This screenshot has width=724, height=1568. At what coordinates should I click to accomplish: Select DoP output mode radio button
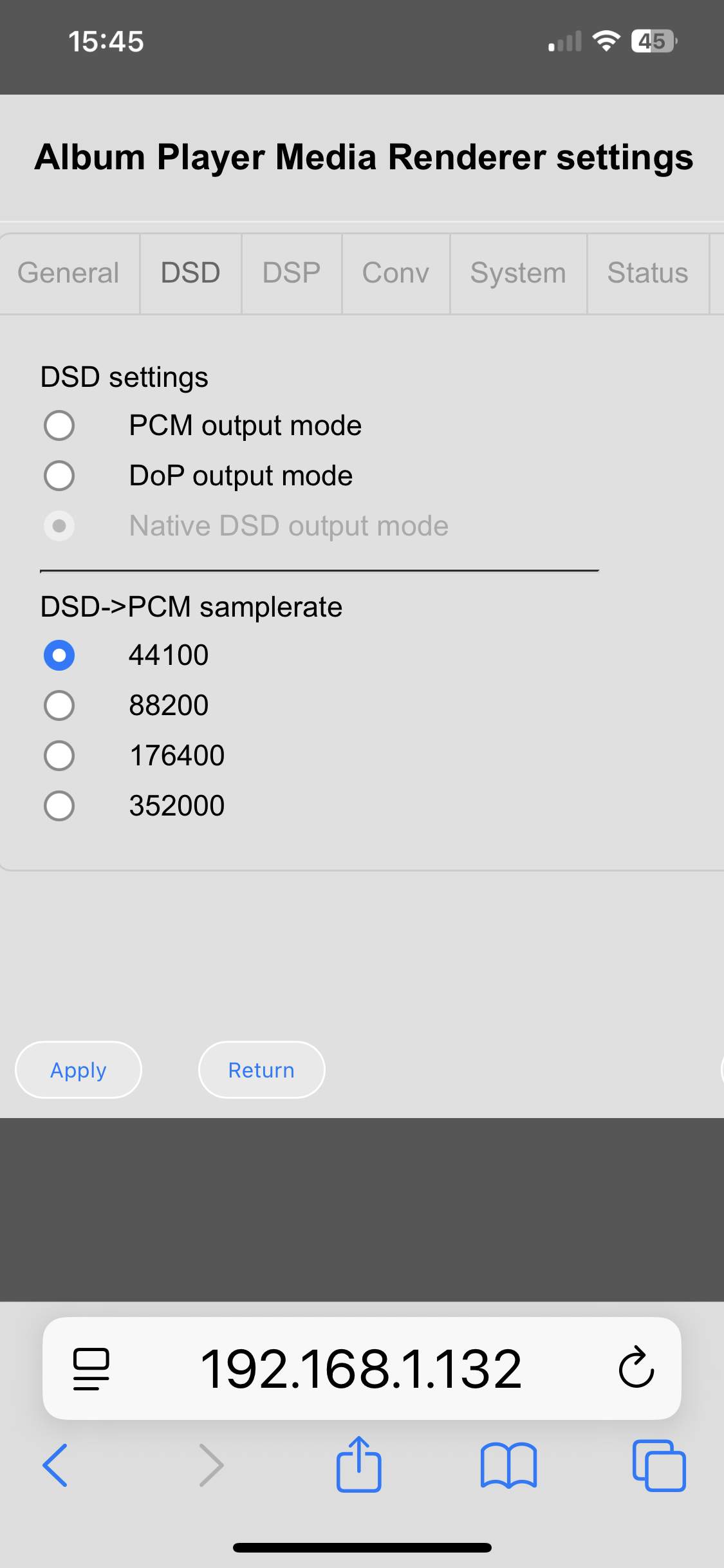click(59, 476)
